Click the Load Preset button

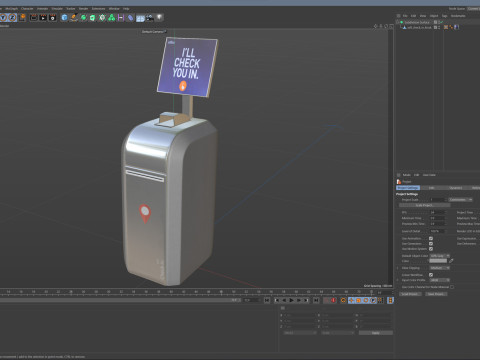click(x=410, y=294)
